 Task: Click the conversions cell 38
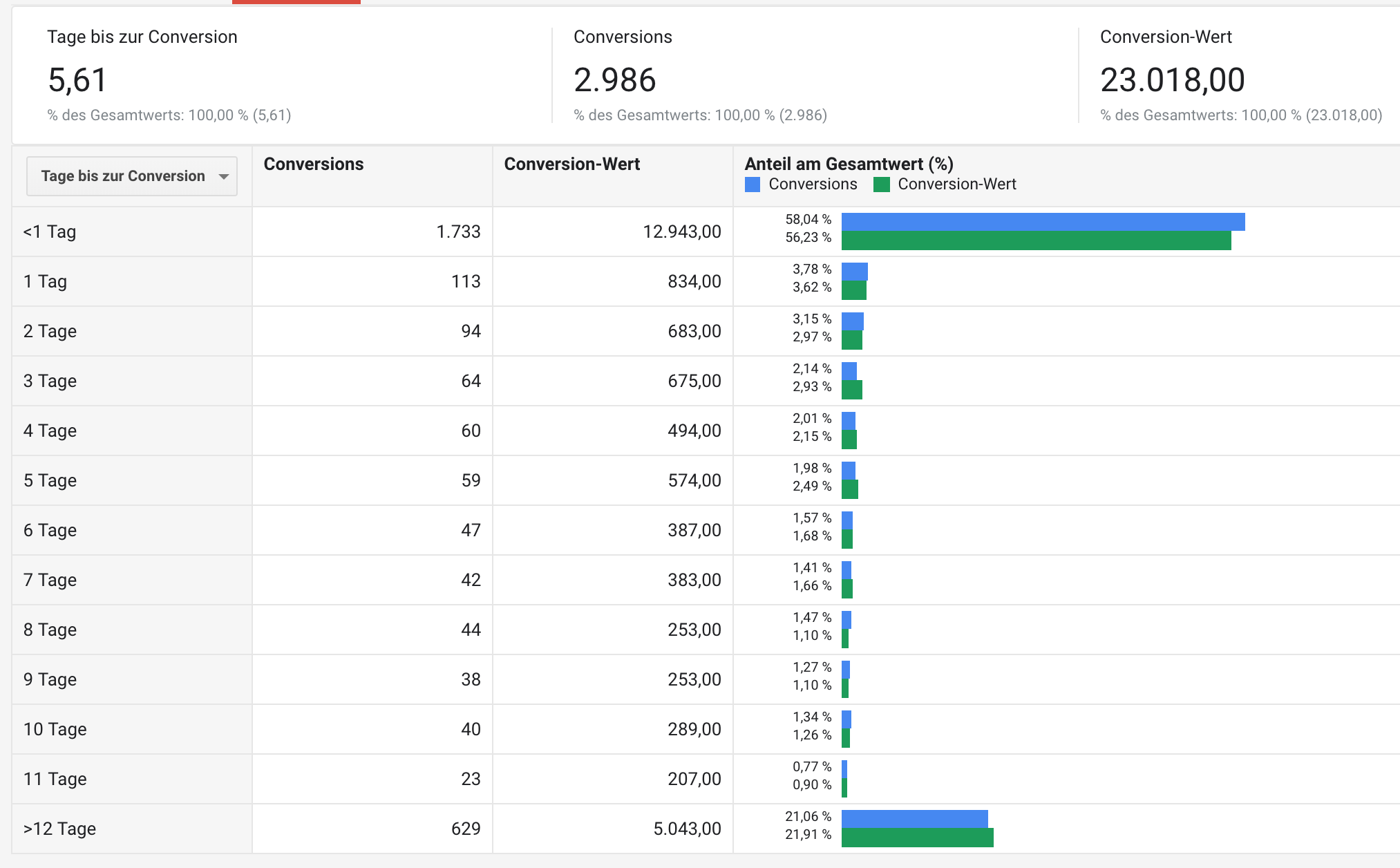[471, 679]
